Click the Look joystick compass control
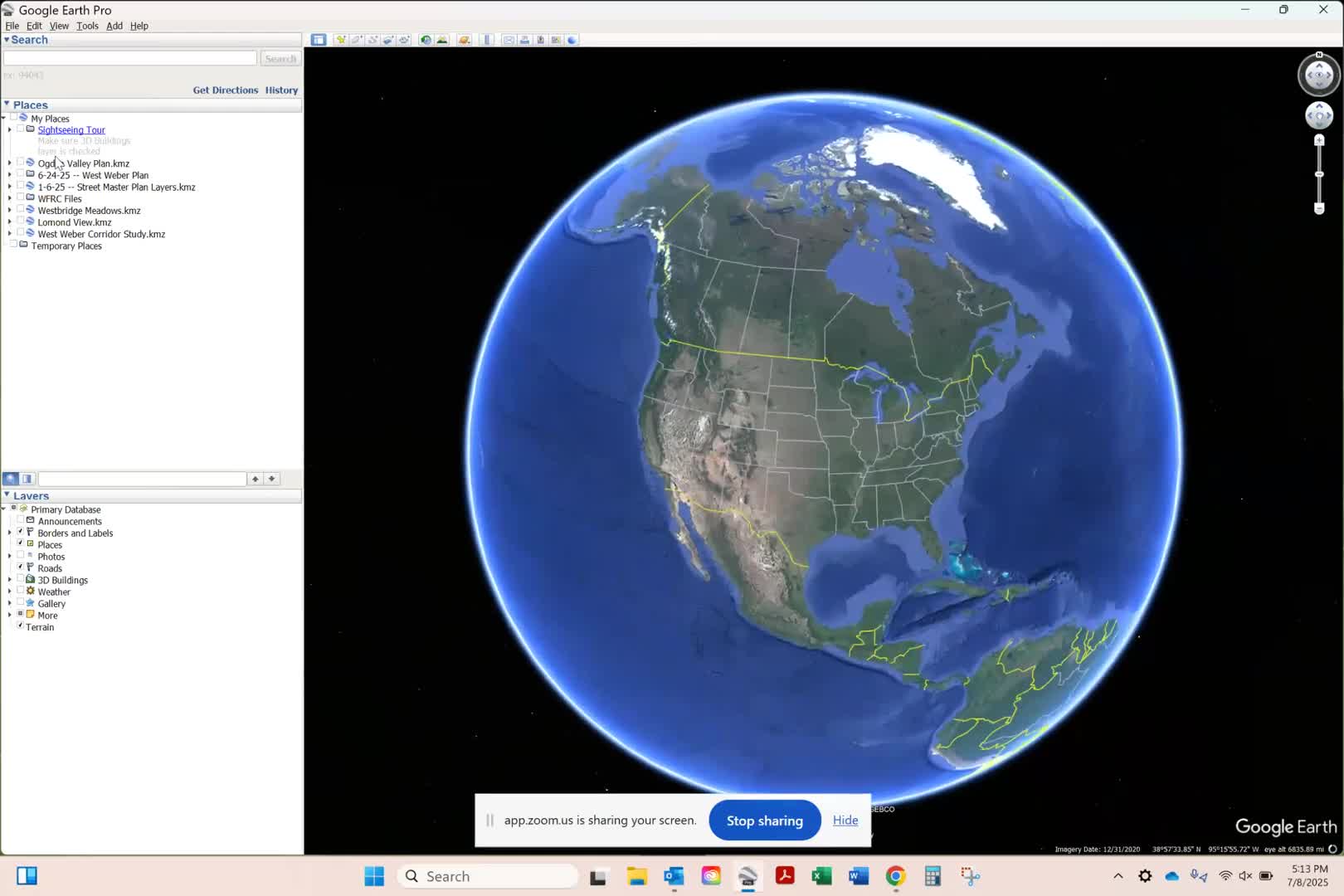 coord(1319,75)
